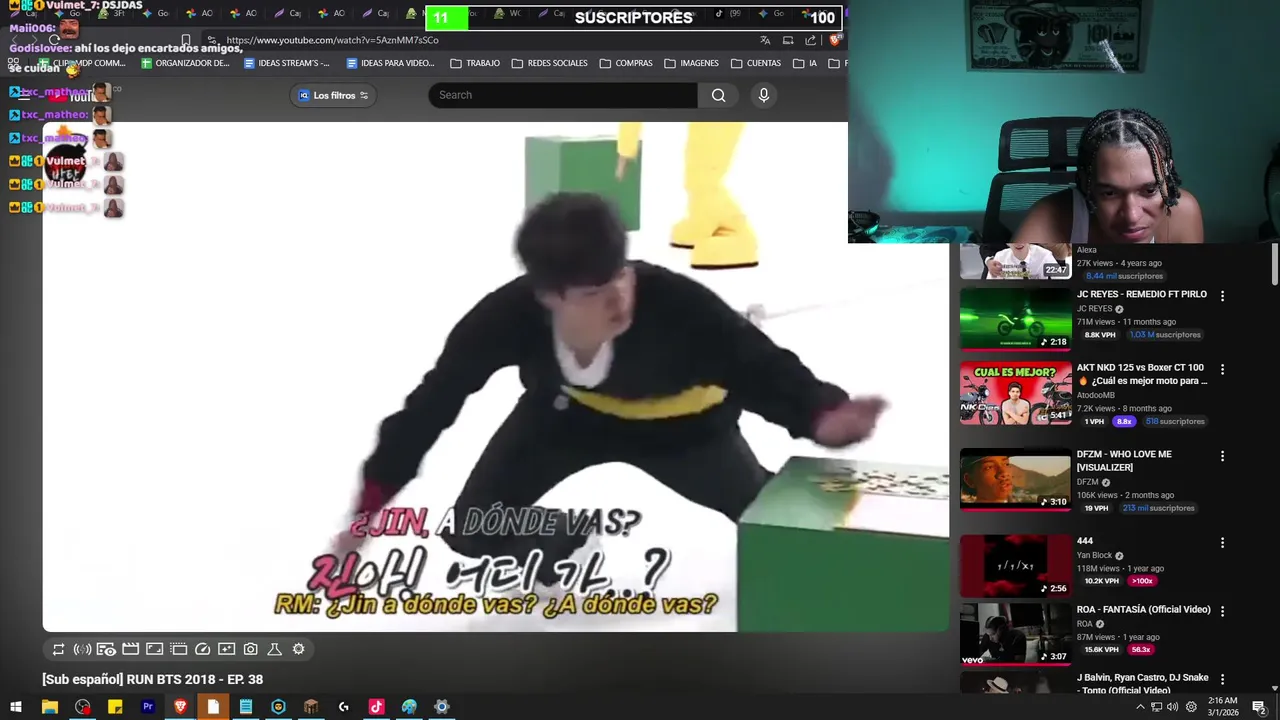Open JC REYES - REMEDIO FT PIRLO thumbnail
The height and width of the screenshot is (720, 1280).
1015,319
